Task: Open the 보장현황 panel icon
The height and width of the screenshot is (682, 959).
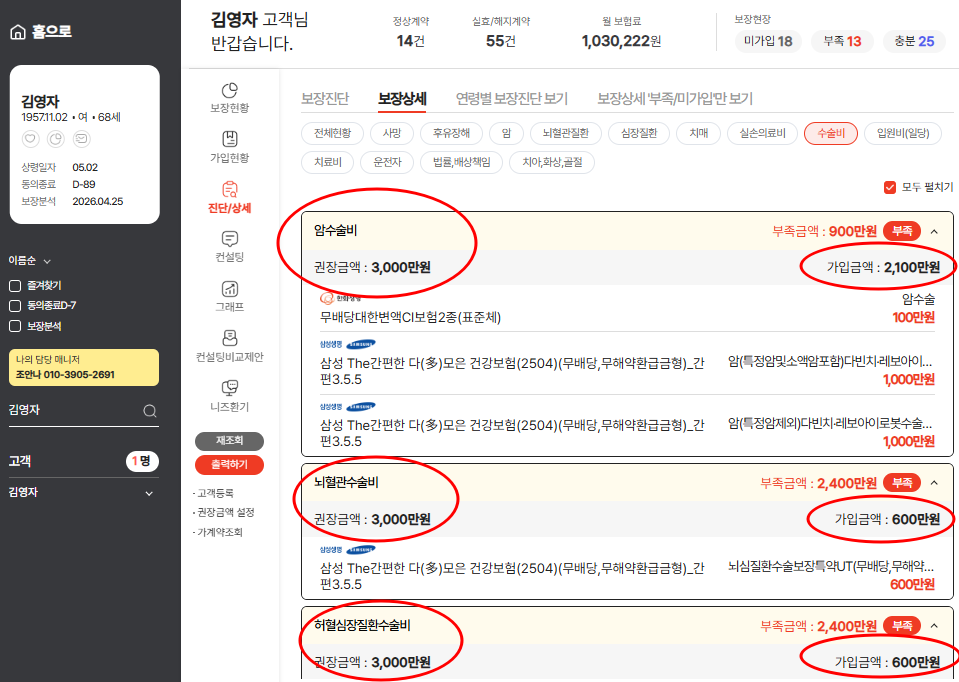Action: pyautogui.click(x=229, y=97)
